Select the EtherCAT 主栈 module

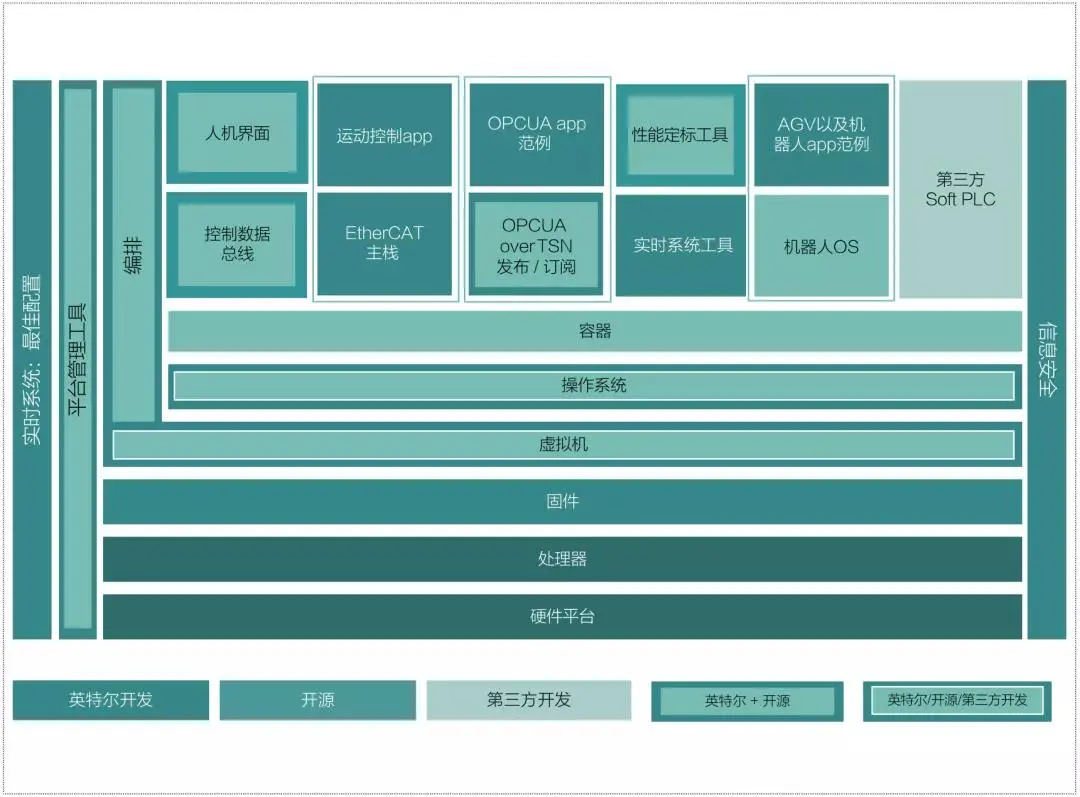384,243
